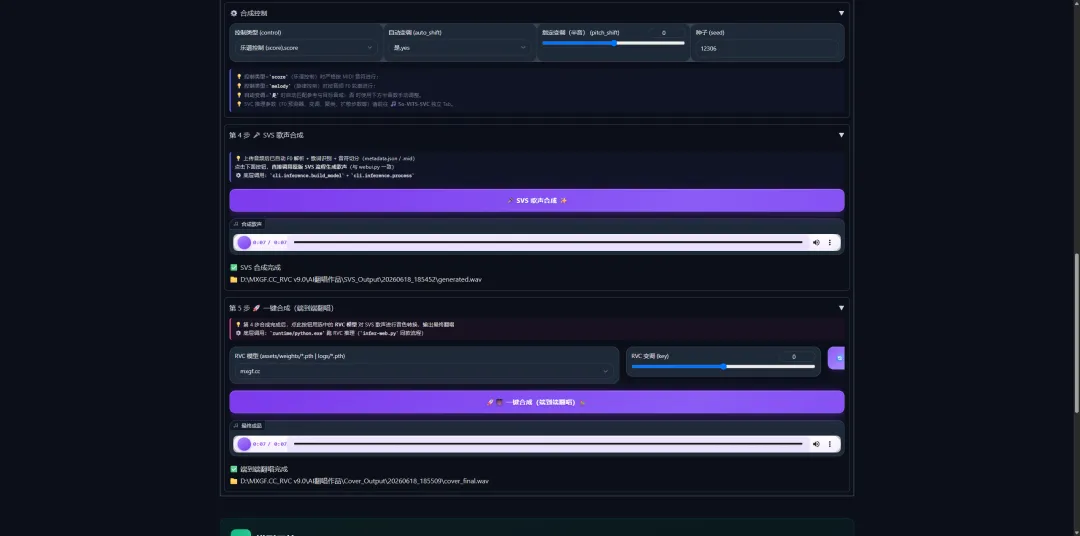Open the RVC model dropdown showing mxgf.cc
Viewport: 1080px width, 536px height.
(x=424, y=371)
